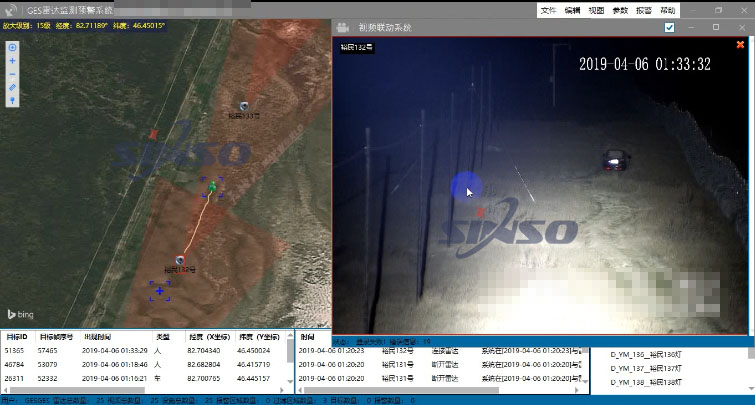Zoom in the map with plus icon
The width and height of the screenshot is (755, 405).
coord(12,61)
